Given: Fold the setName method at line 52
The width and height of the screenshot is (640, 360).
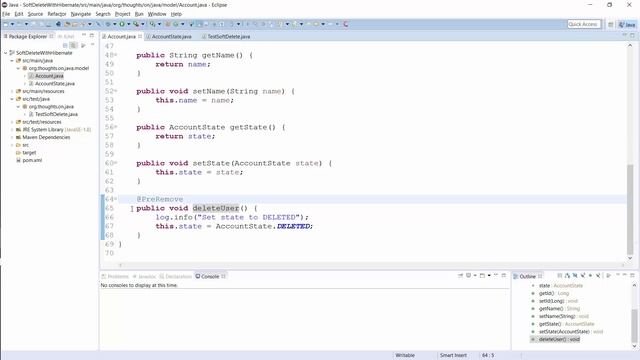Looking at the screenshot, I should tap(116, 91).
